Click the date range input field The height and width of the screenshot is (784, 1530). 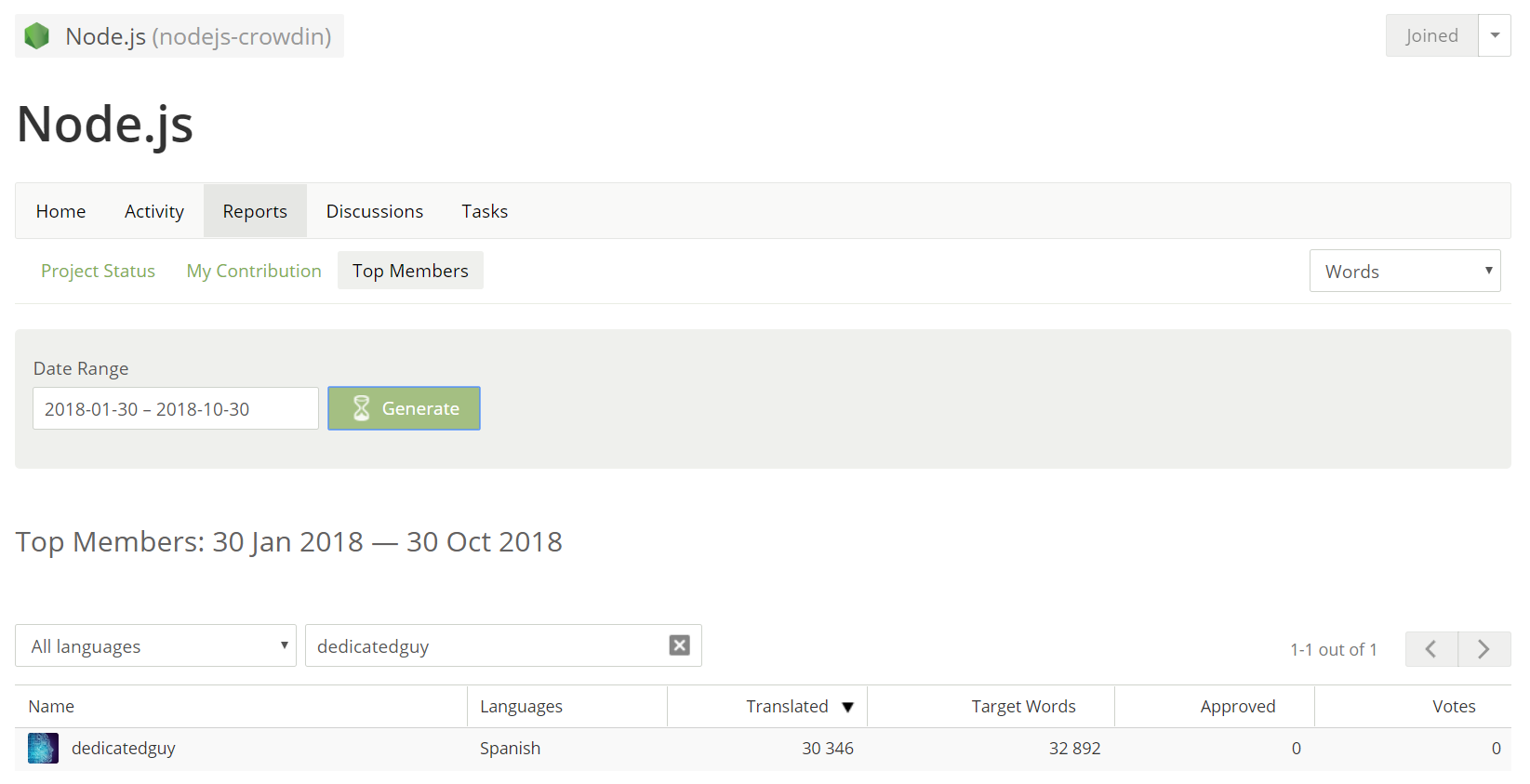pyautogui.click(x=176, y=408)
